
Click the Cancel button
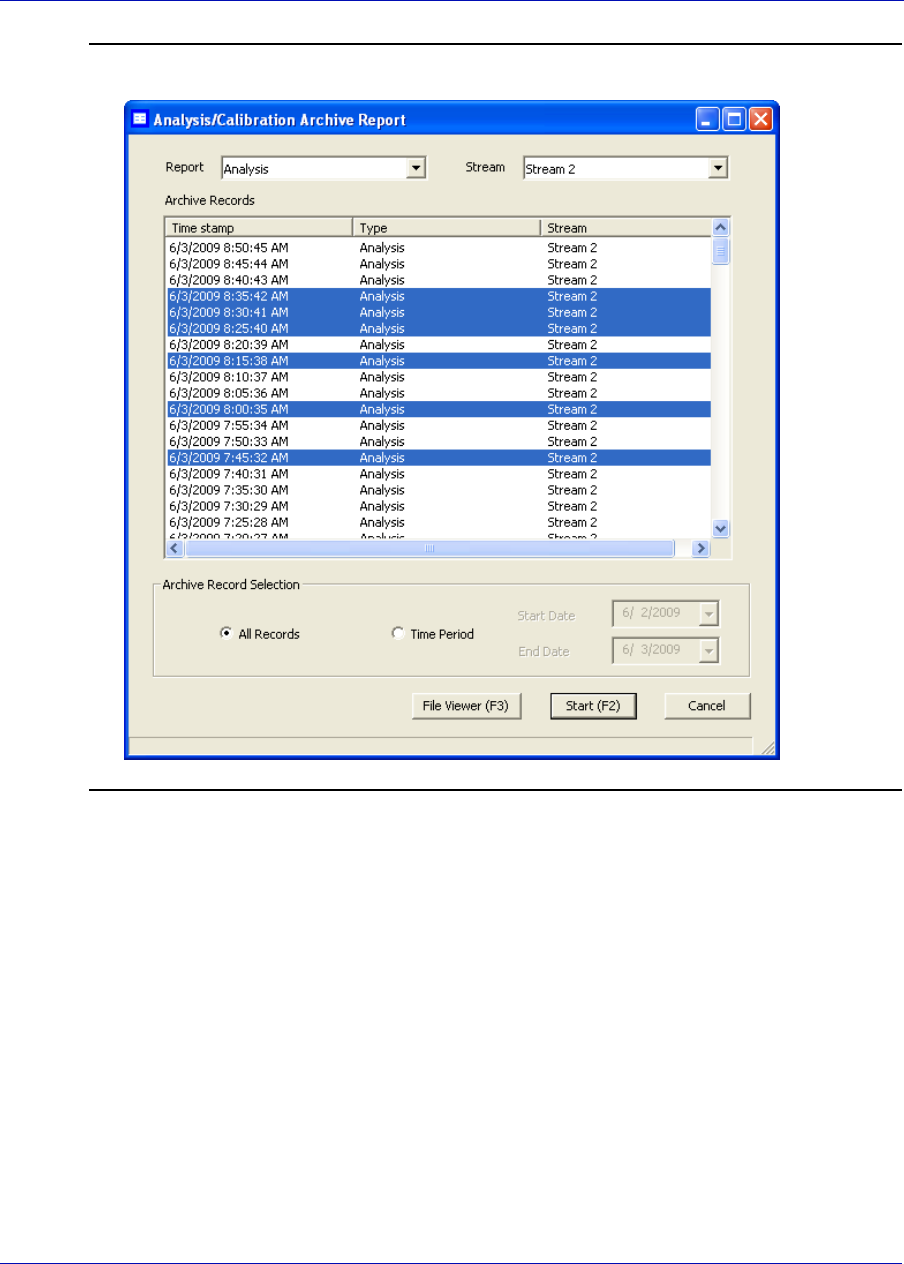click(x=707, y=706)
